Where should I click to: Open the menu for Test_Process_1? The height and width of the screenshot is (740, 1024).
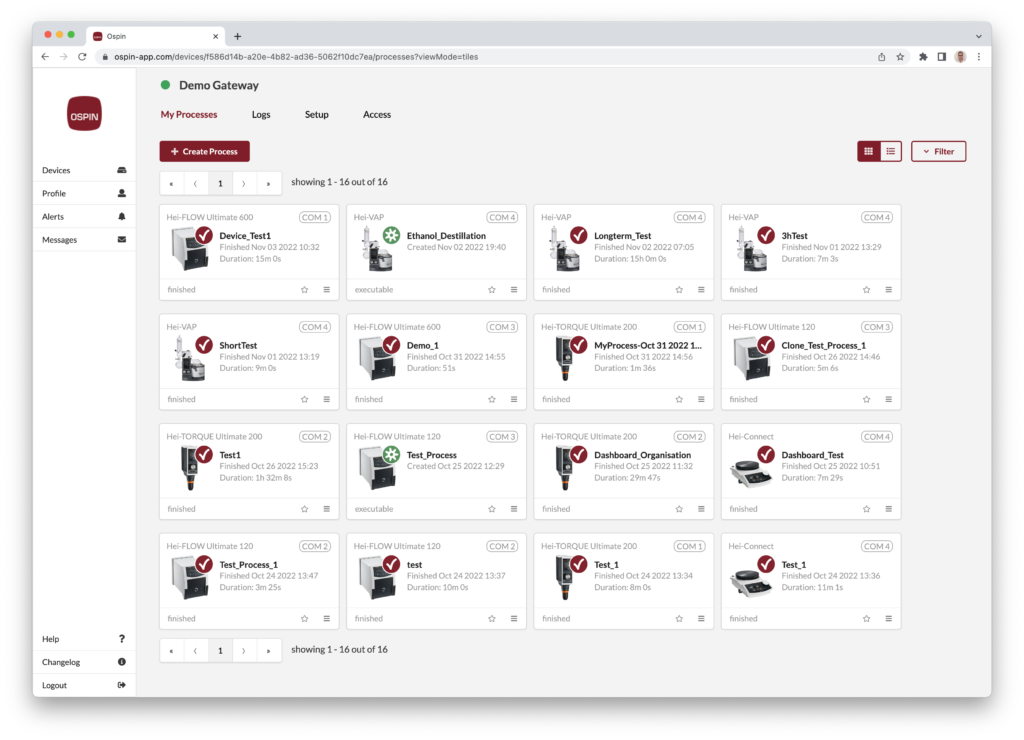[327, 619]
